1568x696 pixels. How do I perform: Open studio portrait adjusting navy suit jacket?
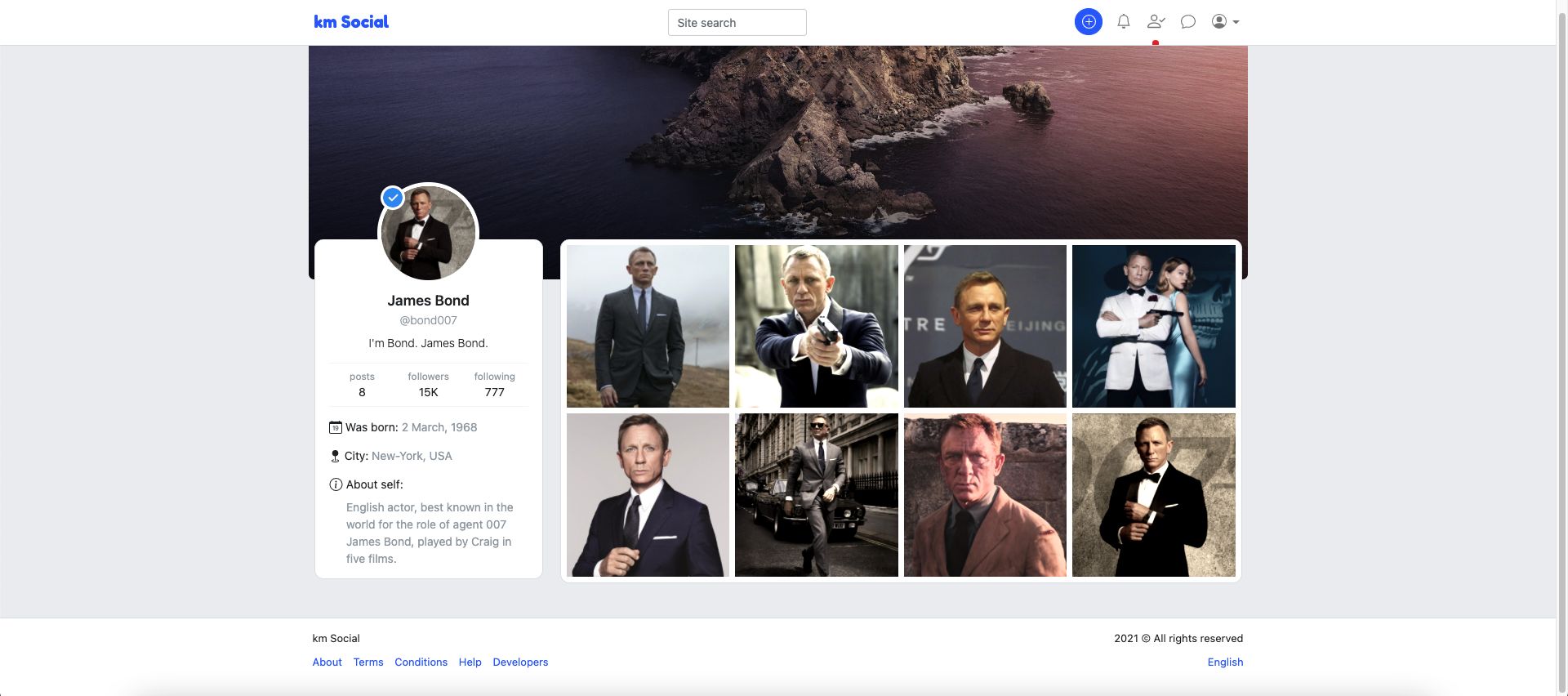tap(648, 495)
